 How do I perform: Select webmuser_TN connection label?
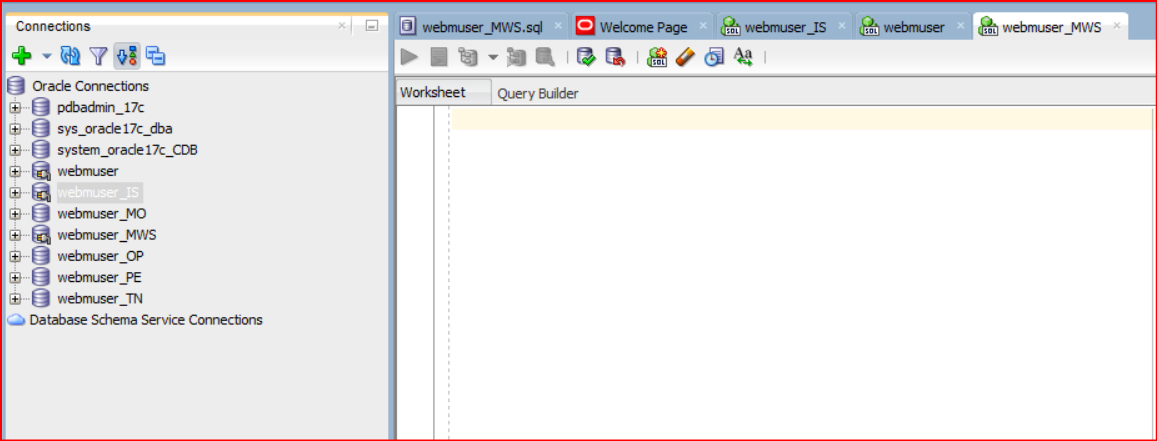(x=100, y=299)
